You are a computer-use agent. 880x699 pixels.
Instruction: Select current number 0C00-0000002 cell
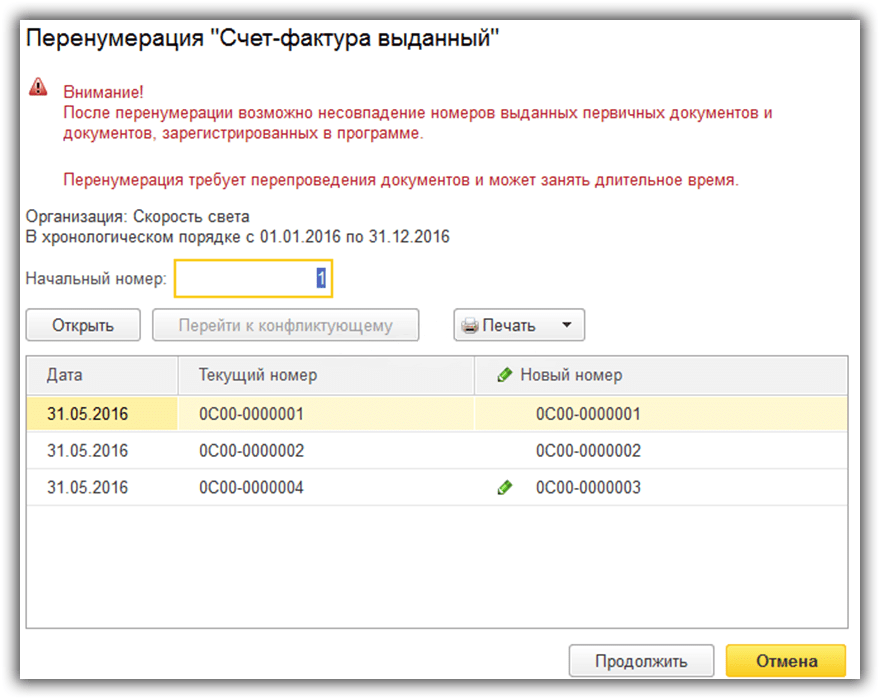click(251, 451)
